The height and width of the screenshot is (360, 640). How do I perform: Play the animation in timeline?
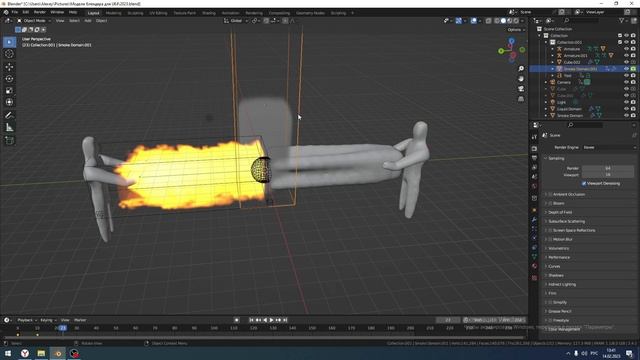(x=271, y=320)
